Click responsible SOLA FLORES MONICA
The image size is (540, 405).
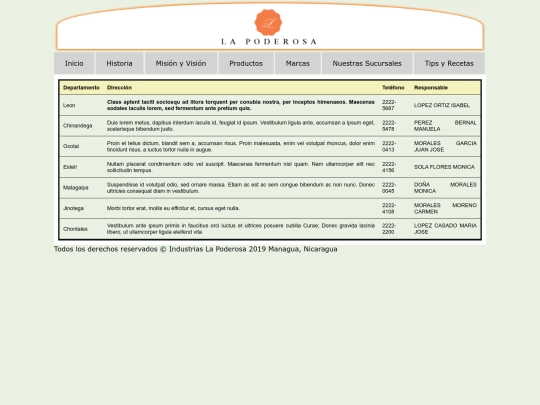click(444, 167)
